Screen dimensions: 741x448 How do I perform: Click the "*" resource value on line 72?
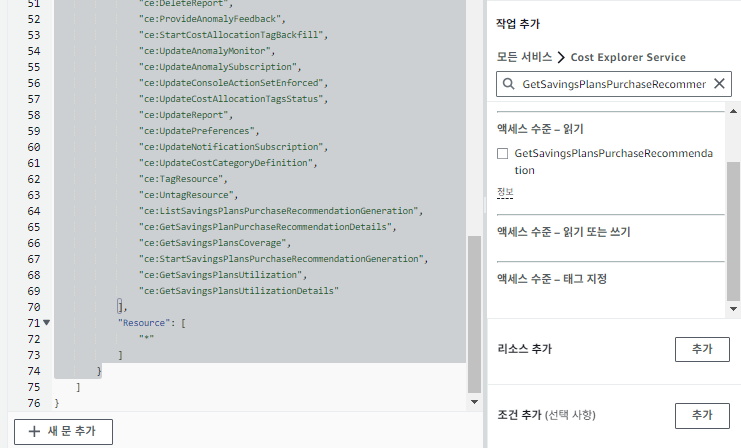click(x=146, y=339)
